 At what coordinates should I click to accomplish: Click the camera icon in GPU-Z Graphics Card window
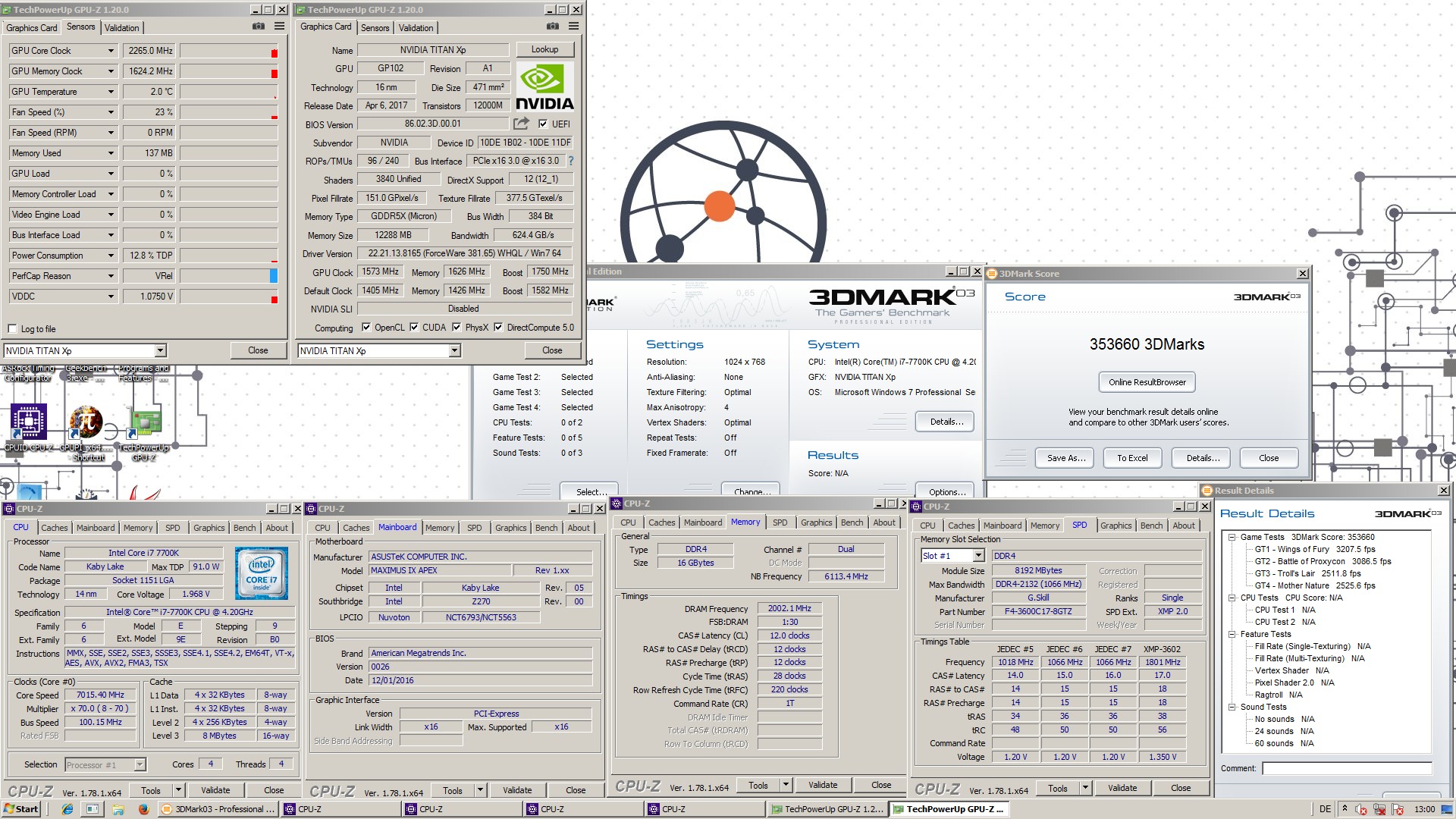(x=553, y=27)
